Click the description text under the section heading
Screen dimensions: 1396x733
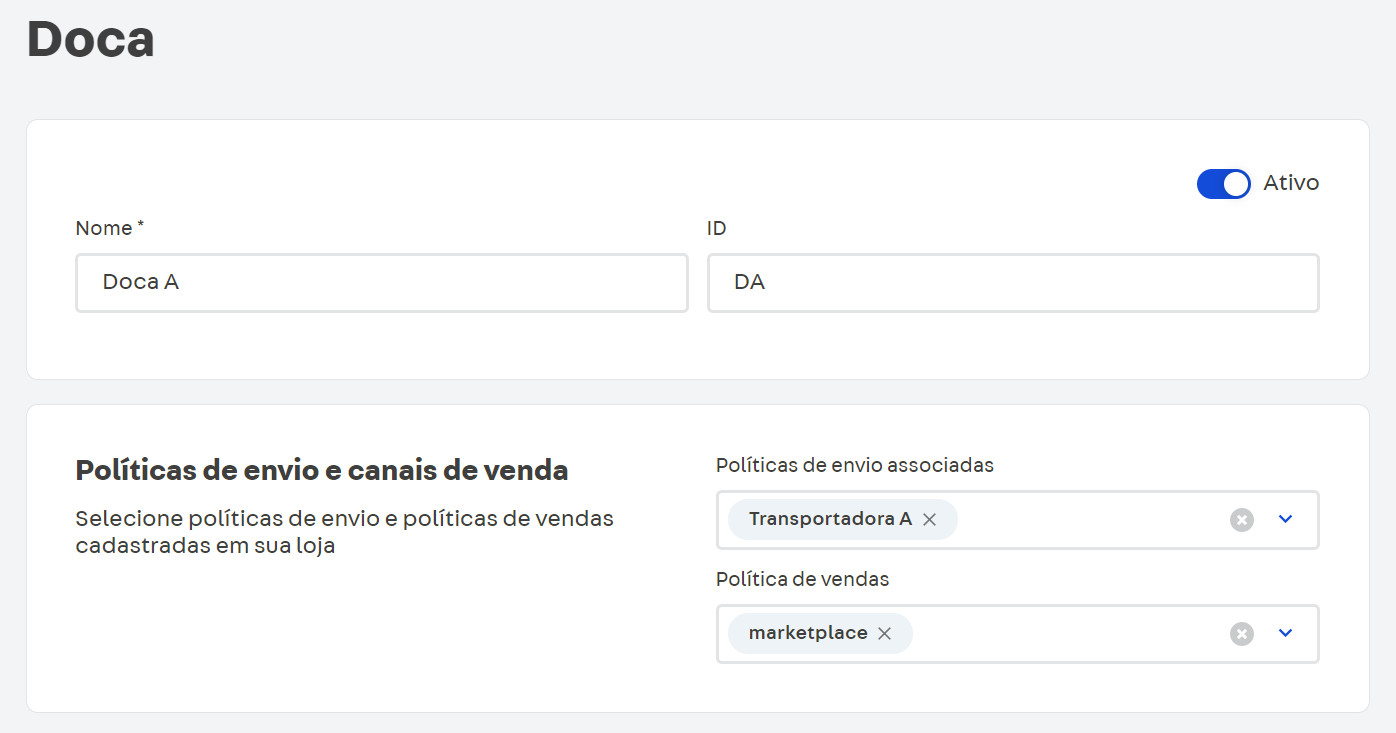344,531
